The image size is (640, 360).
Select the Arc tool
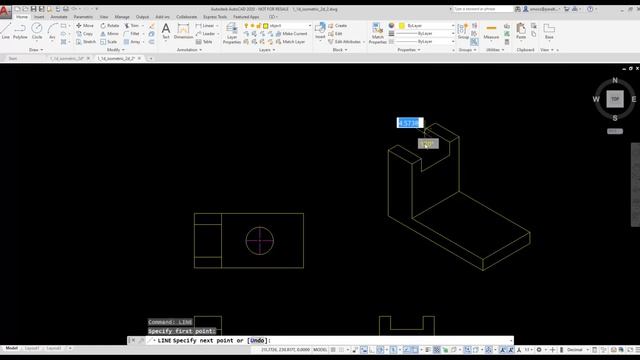click(52, 31)
